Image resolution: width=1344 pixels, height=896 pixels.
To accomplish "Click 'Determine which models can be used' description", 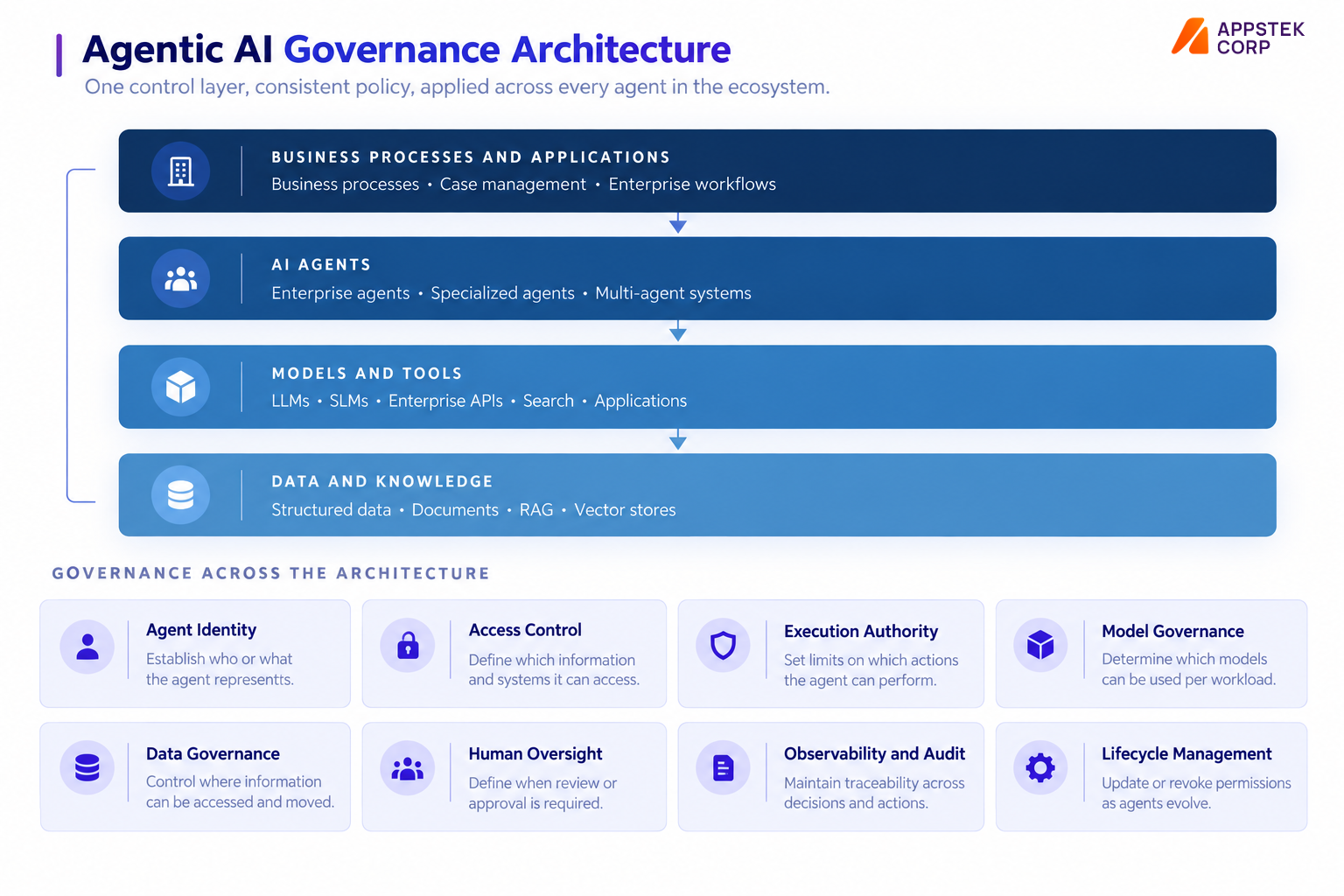I will click(1188, 669).
